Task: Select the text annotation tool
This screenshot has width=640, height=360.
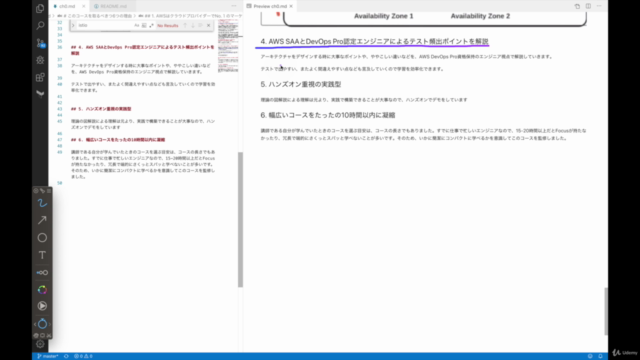Action: coord(42,255)
